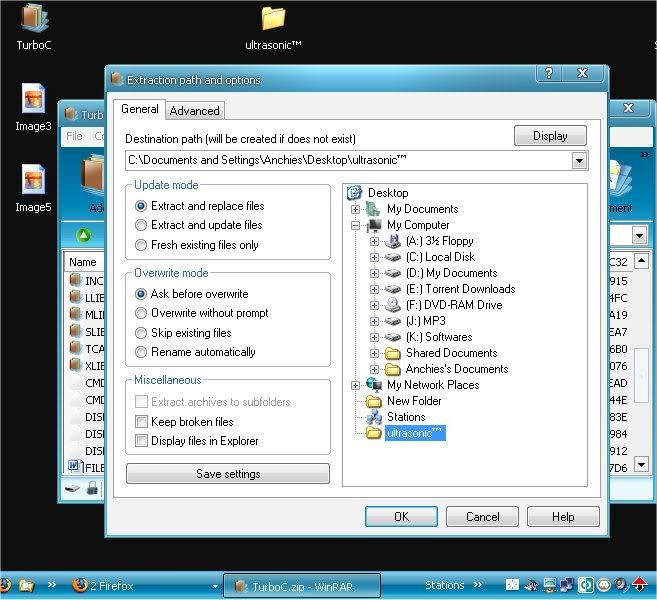The width and height of the screenshot is (657, 600).
Task: Switch to the General tab
Action: 140,109
